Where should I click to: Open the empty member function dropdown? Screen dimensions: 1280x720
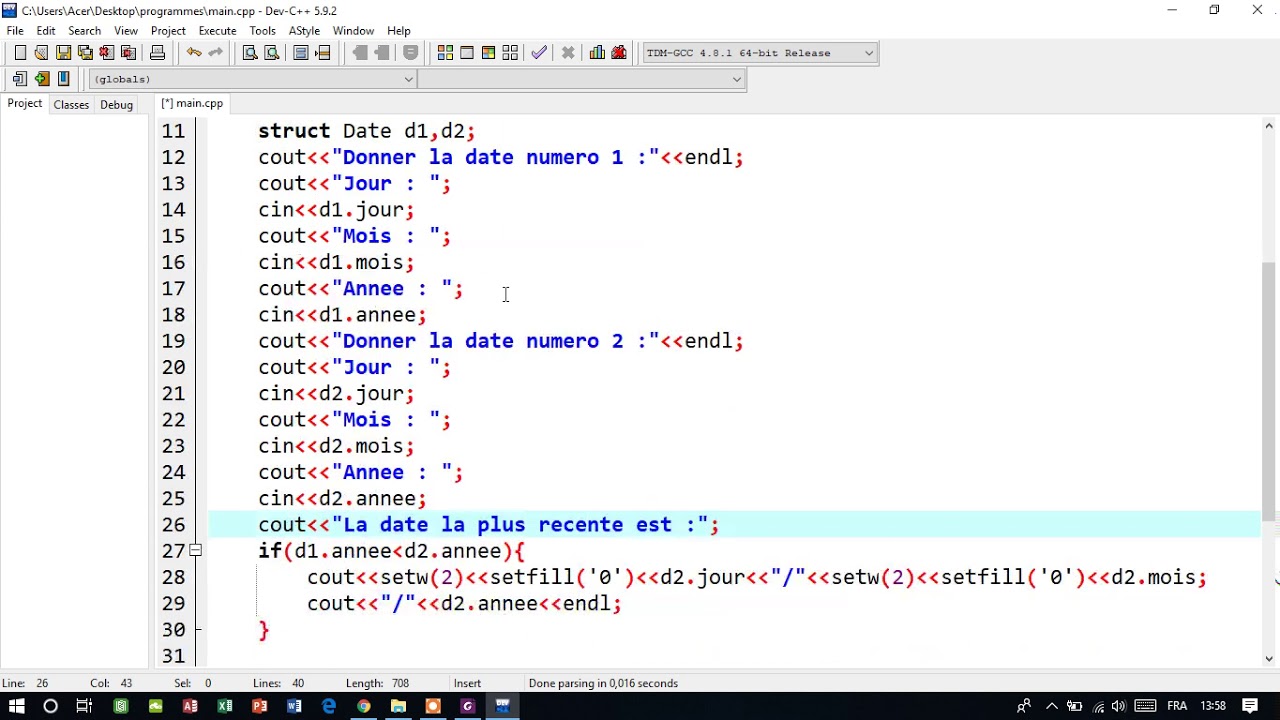[581, 79]
